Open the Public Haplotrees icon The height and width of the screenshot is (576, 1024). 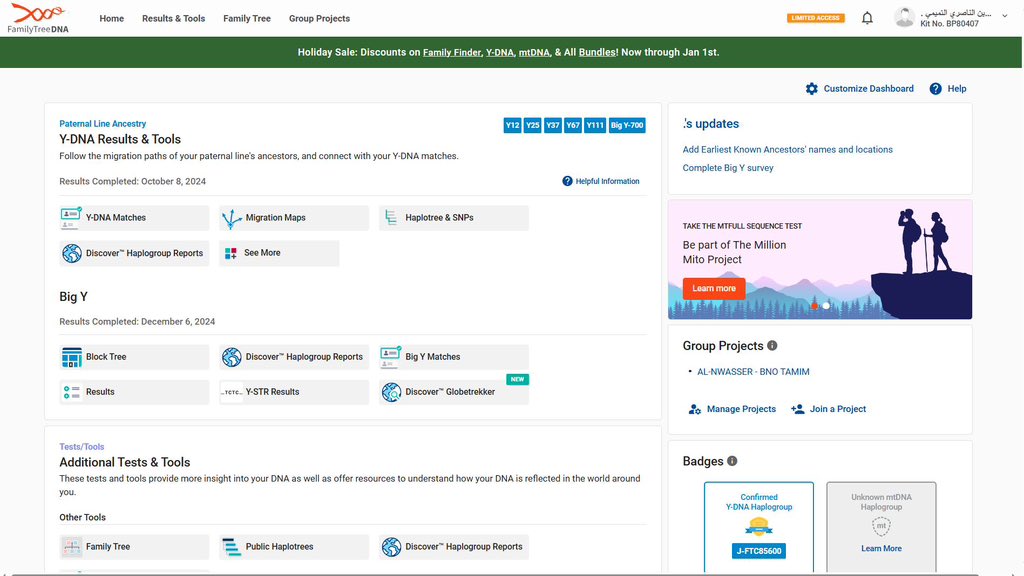[x=231, y=547]
